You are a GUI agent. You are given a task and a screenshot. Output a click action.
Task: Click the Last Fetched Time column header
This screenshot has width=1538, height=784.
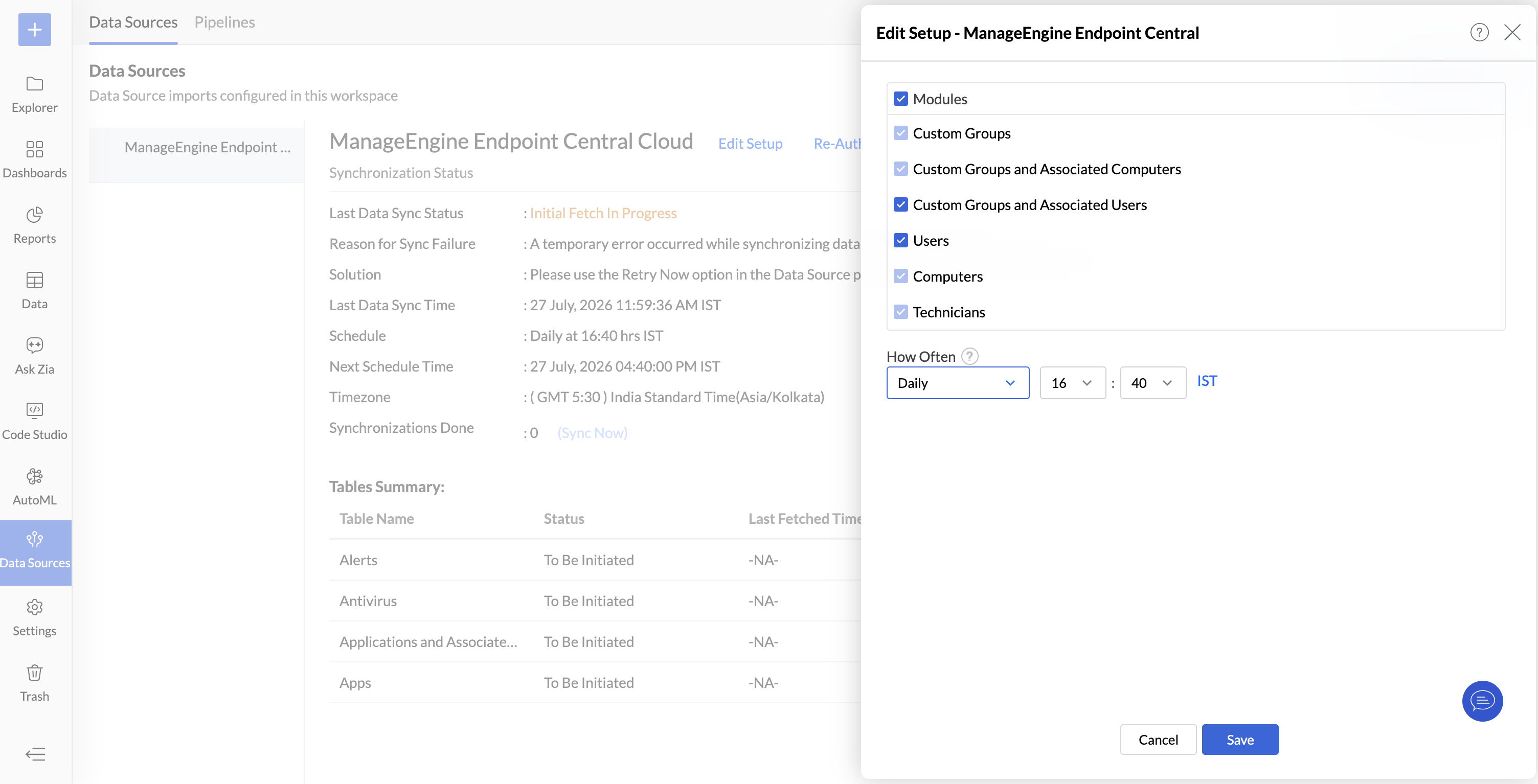[804, 518]
